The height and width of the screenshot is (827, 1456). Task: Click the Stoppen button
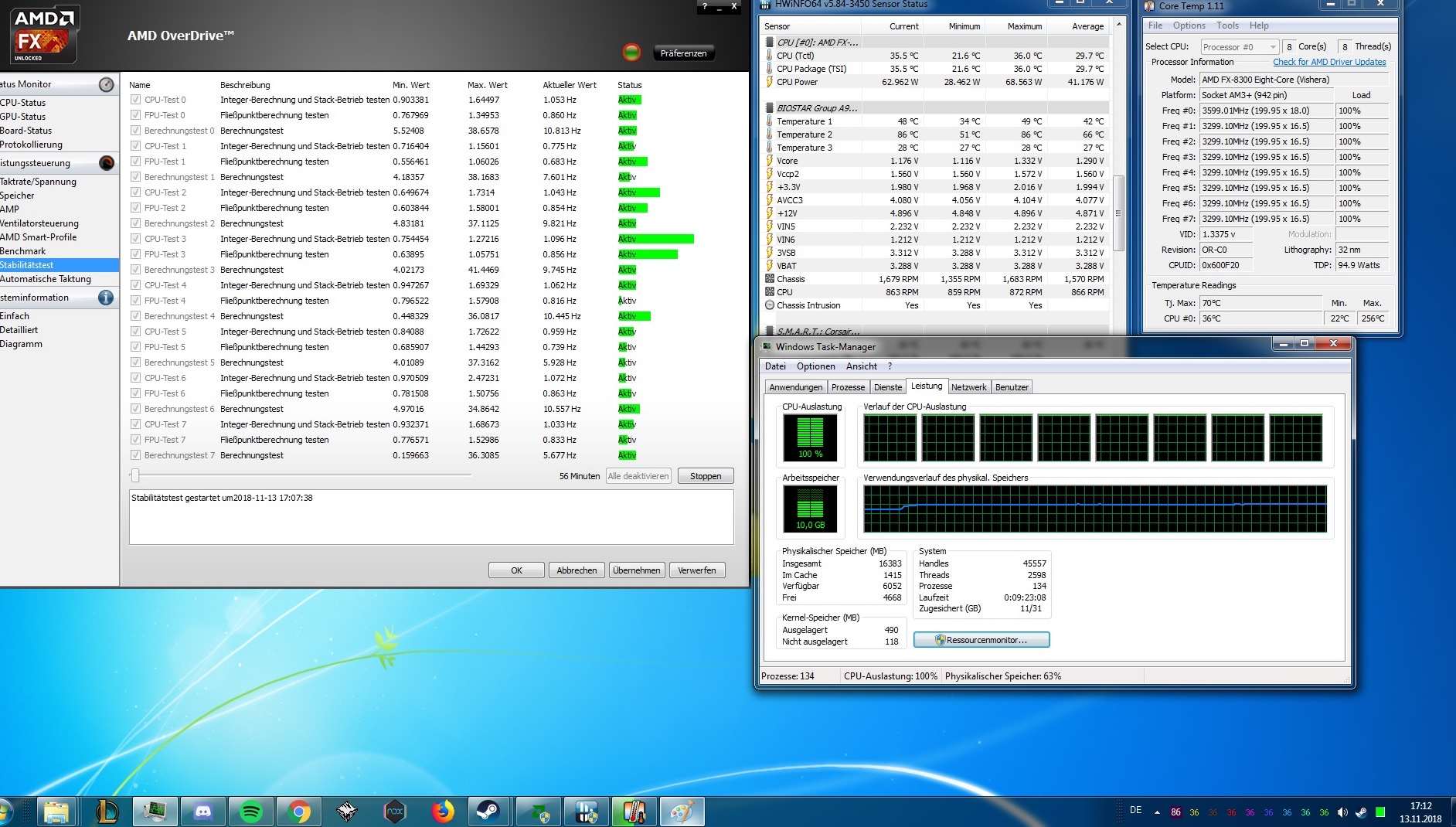point(706,476)
